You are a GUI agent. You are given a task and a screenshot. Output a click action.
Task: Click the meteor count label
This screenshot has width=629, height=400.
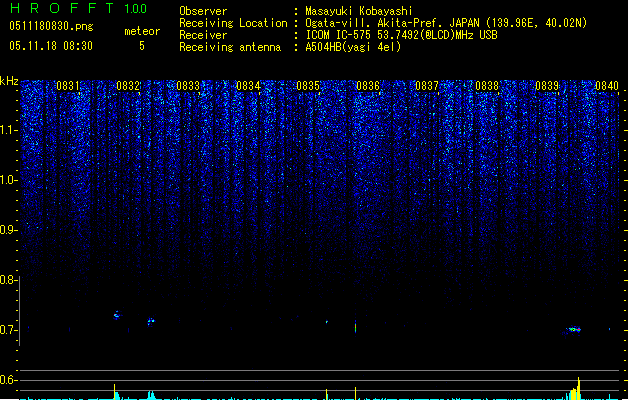pyautogui.click(x=142, y=31)
